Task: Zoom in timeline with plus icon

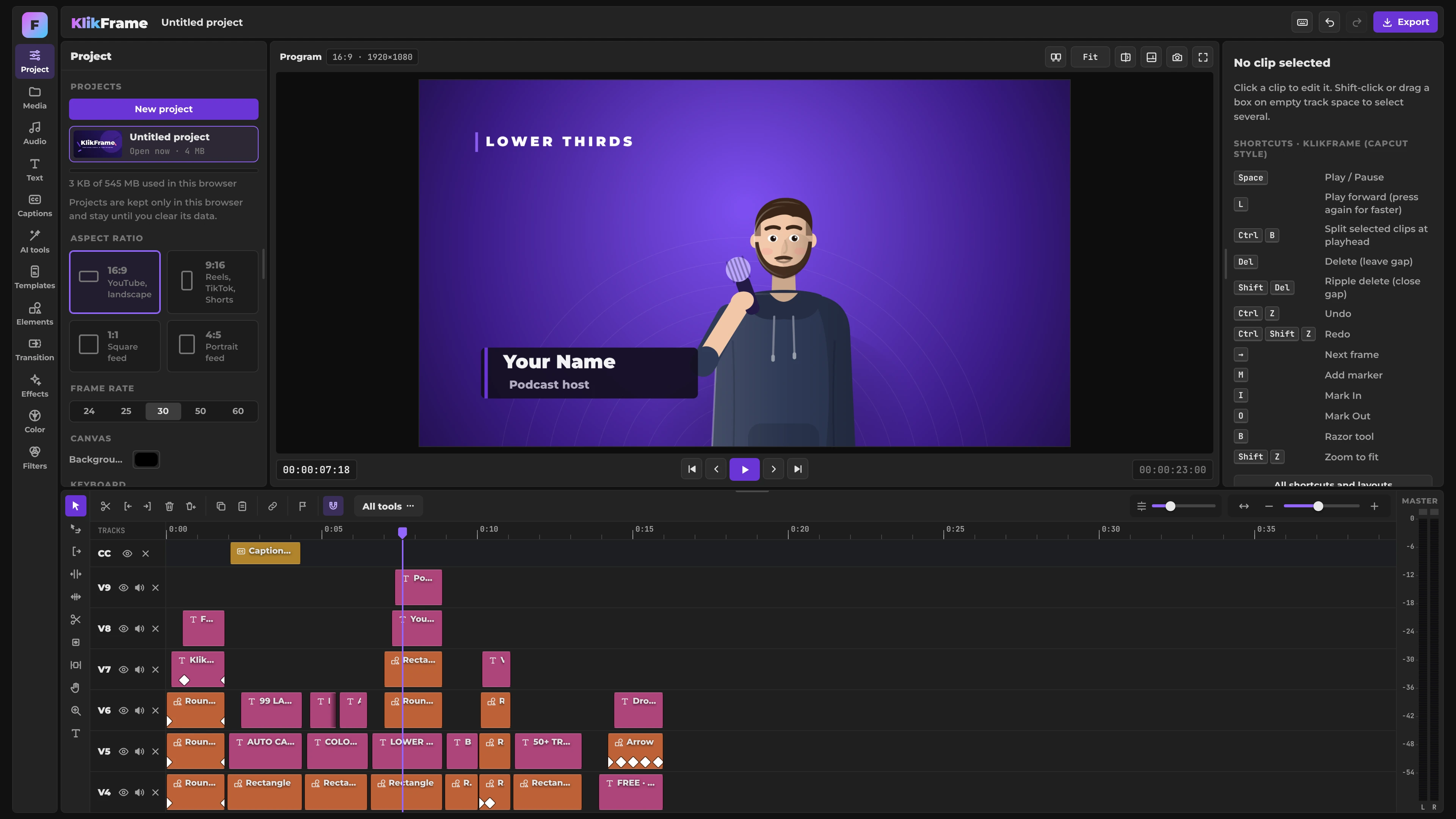Action: pos(1374,507)
